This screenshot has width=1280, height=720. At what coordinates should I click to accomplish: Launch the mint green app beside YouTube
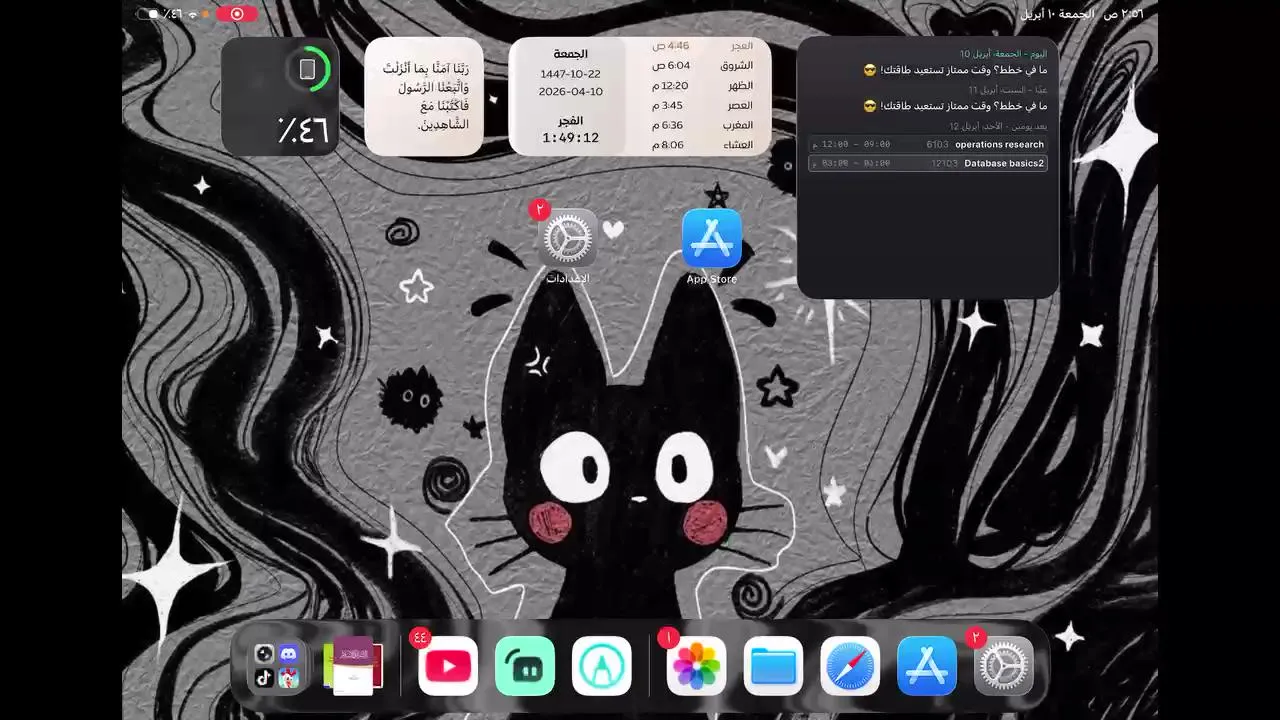coord(525,666)
